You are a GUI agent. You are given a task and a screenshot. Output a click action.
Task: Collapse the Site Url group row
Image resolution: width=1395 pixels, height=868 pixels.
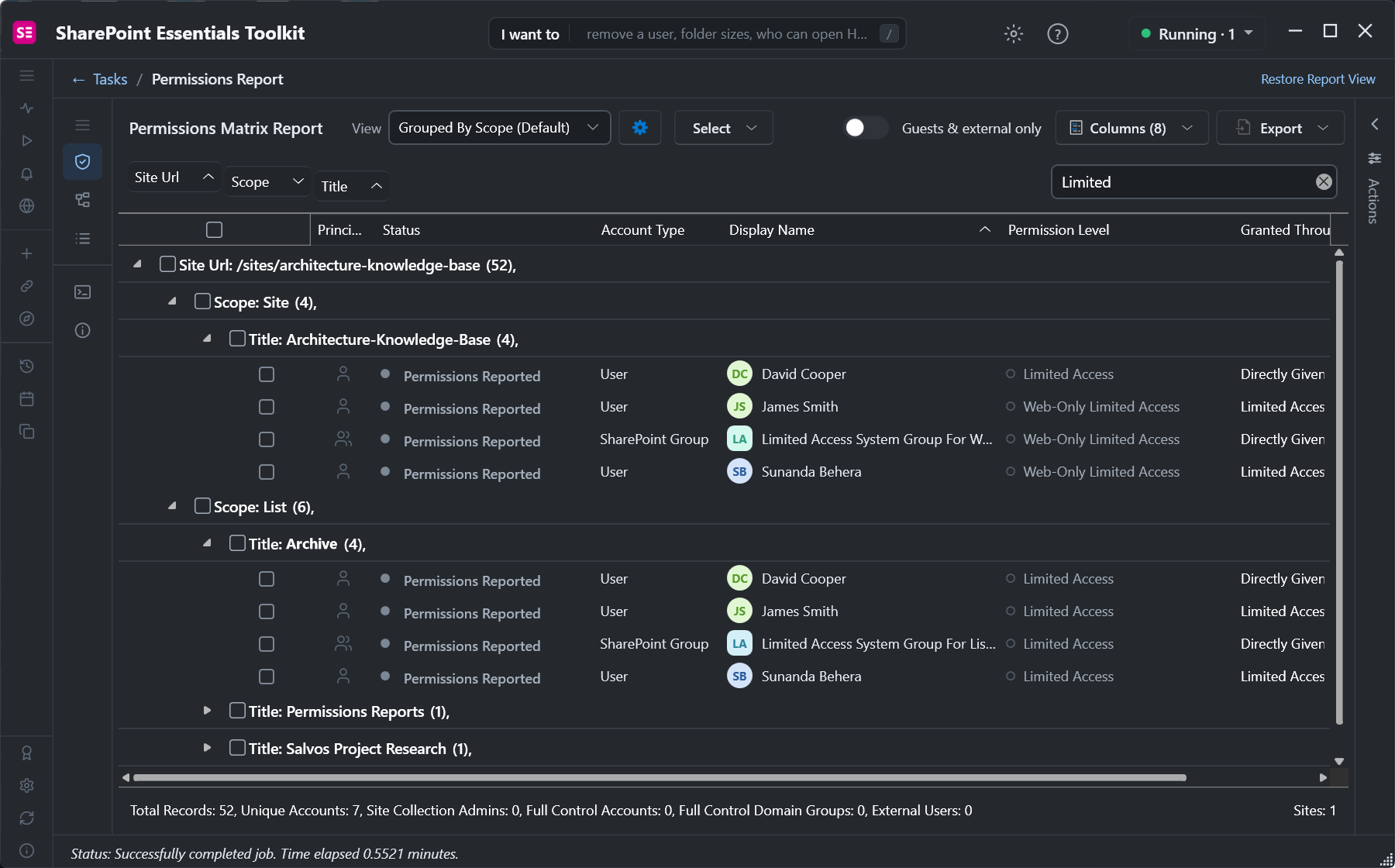tap(138, 264)
